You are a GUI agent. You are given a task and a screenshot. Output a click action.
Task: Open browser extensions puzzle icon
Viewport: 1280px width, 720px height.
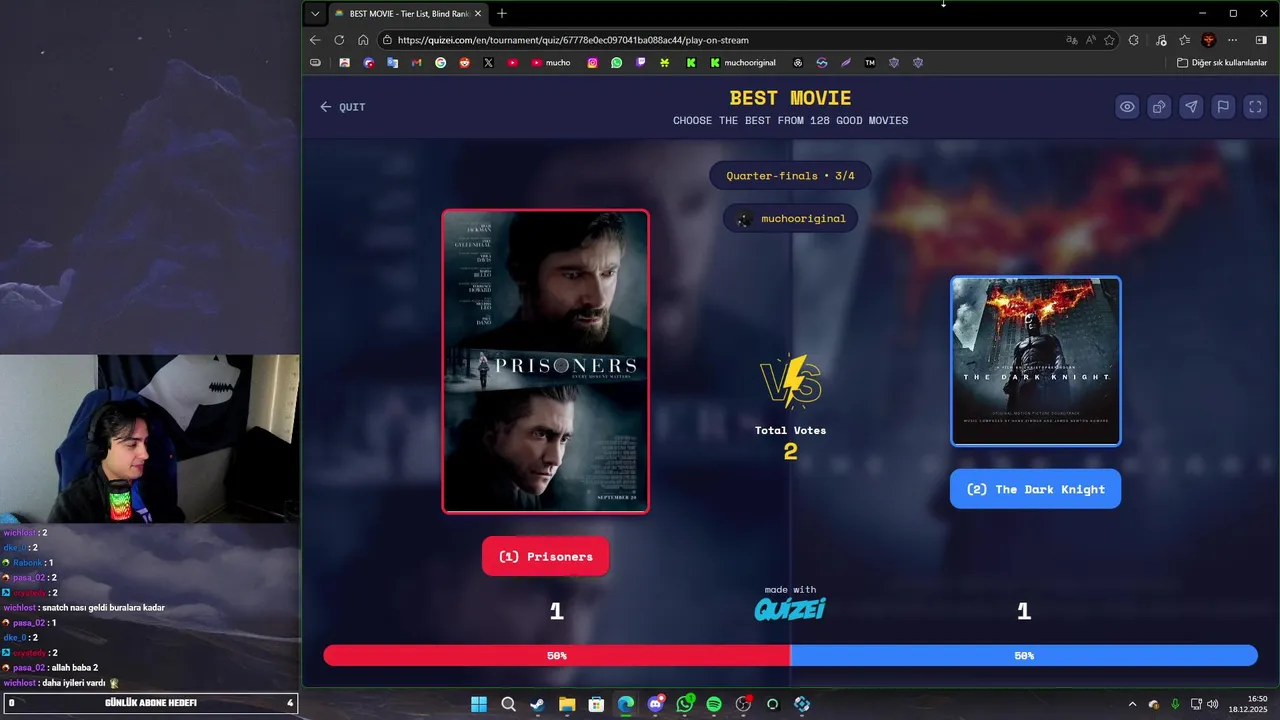point(1133,40)
